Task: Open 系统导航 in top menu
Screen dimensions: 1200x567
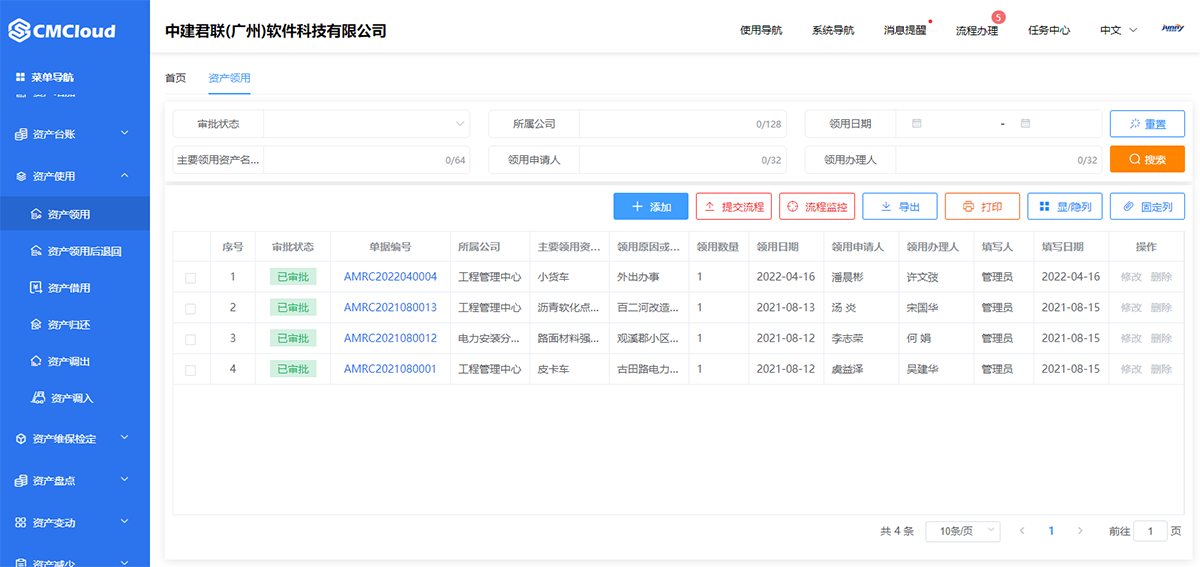Action: 833,30
